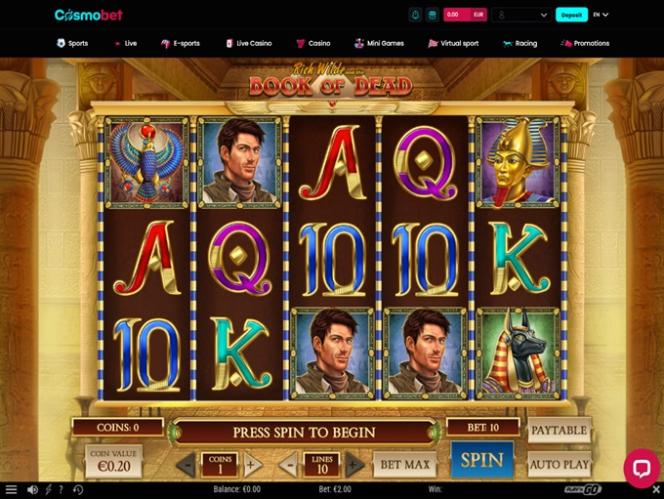
Task: Expand the EN language dropdown
Action: [x=600, y=15]
